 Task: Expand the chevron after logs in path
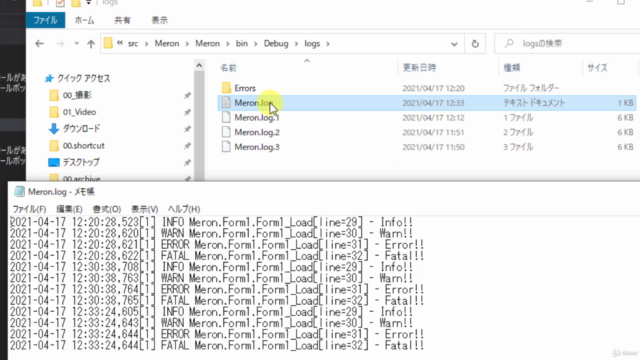tap(328, 44)
